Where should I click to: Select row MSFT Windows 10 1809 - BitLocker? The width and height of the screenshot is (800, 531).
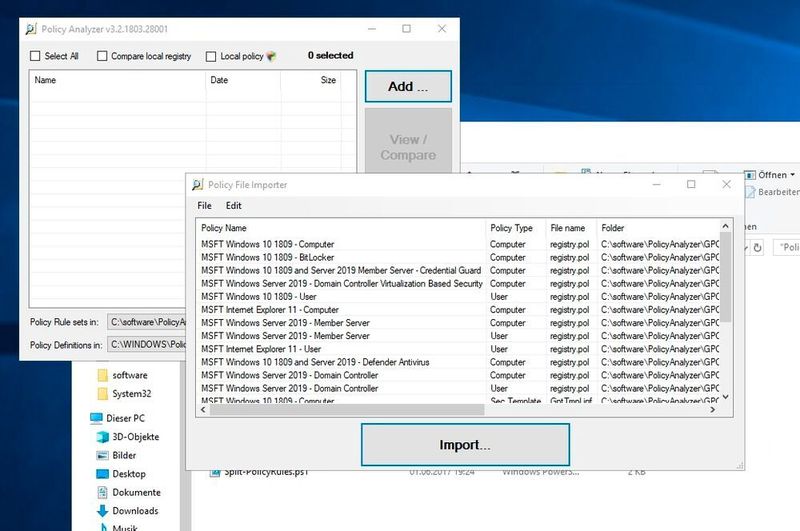point(458,258)
